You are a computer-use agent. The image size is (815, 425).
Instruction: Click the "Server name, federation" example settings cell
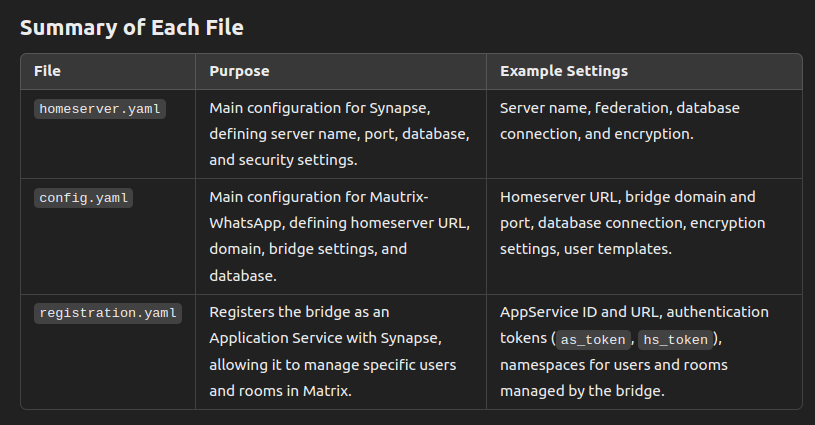coord(644,134)
